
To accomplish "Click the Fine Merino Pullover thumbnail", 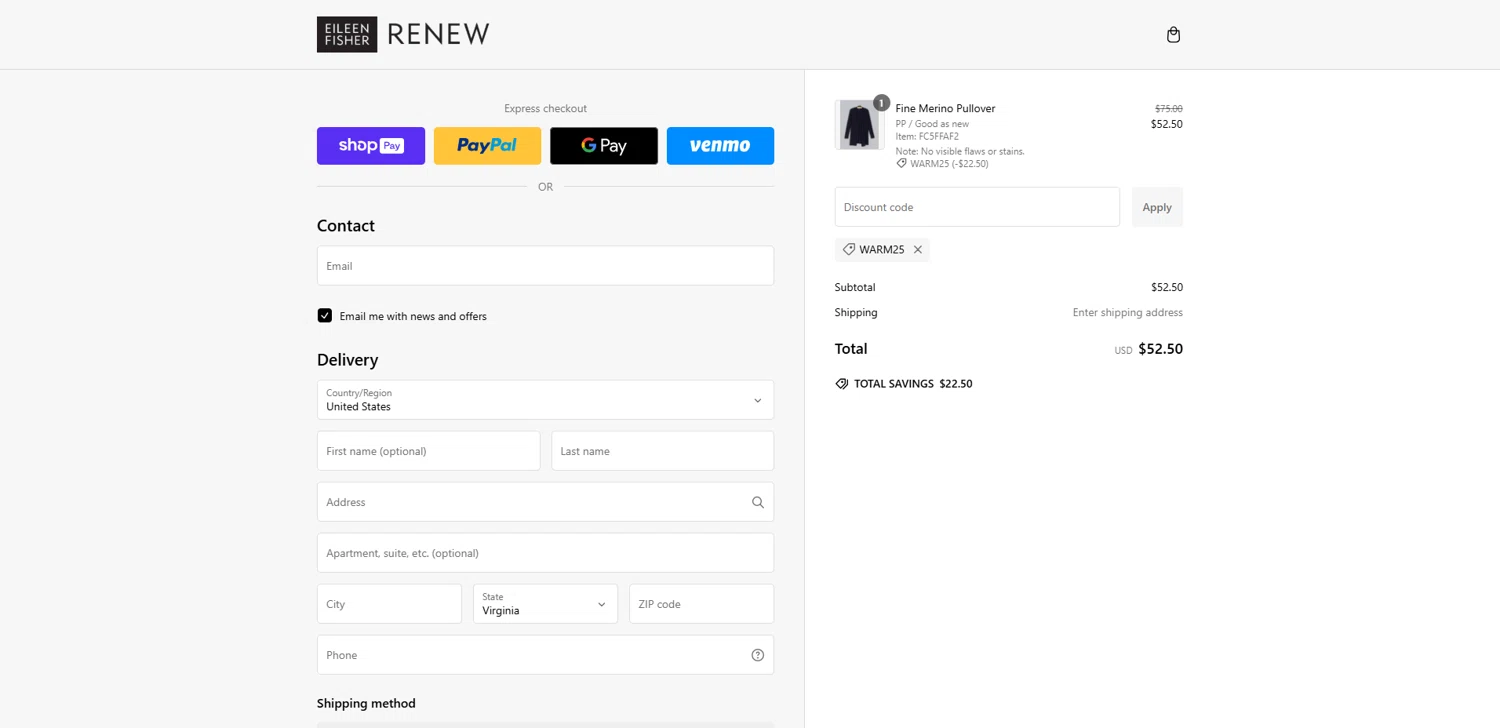I will coord(859,125).
